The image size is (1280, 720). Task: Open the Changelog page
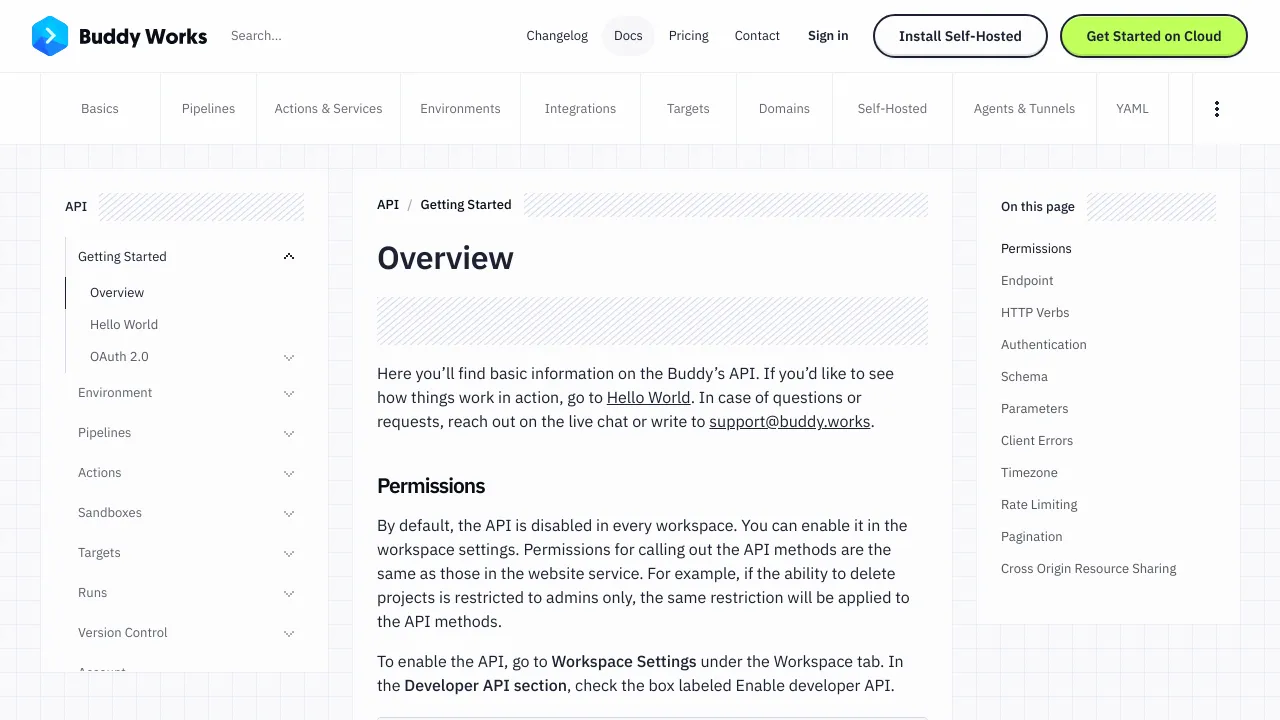point(557,36)
